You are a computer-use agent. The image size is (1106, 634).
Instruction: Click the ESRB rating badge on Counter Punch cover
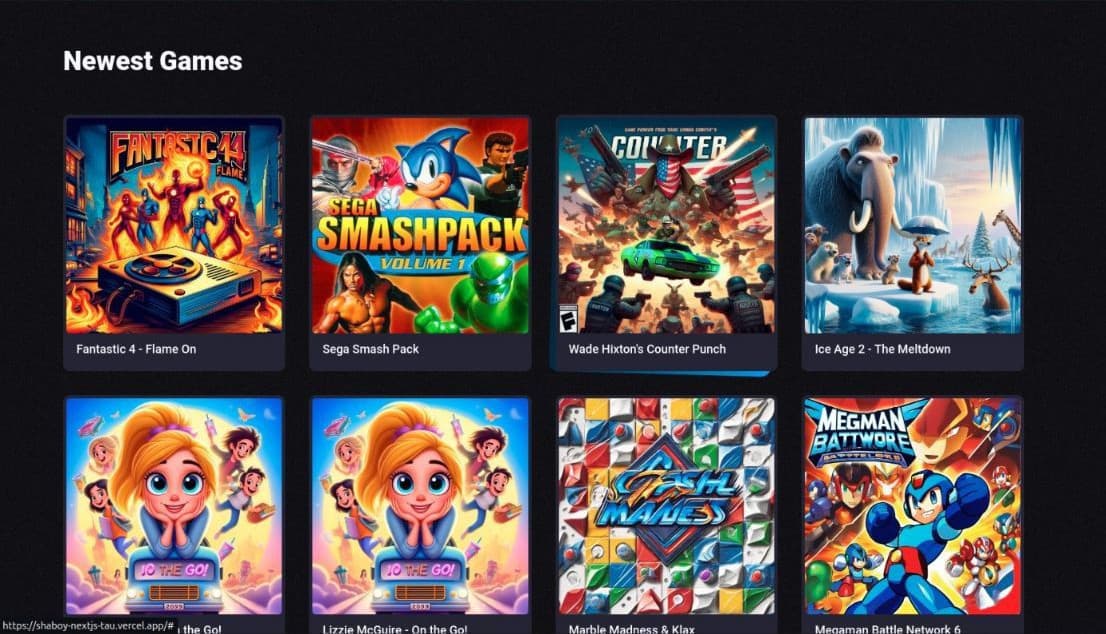pos(569,319)
